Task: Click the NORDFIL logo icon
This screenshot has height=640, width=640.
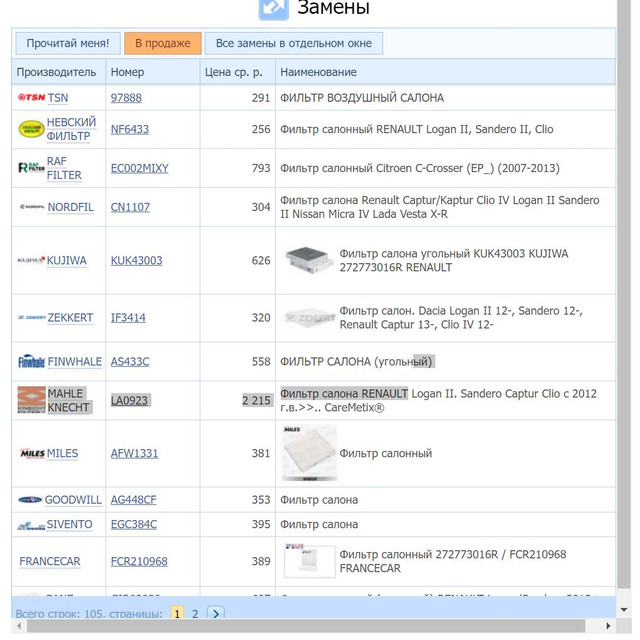Action: [32, 207]
